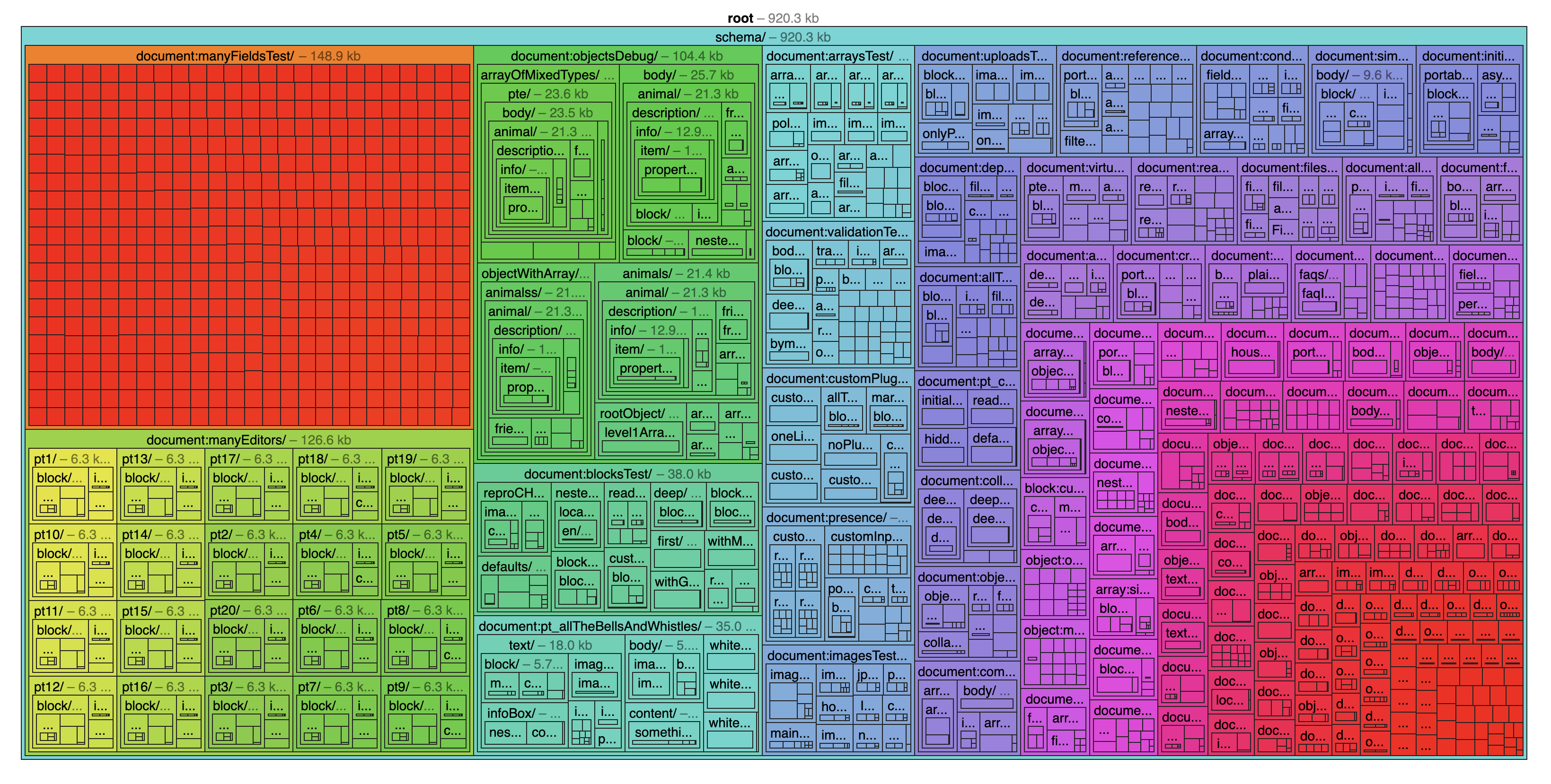Select object:m... node header
The width and height of the screenshot is (1551, 784).
coord(1054,631)
